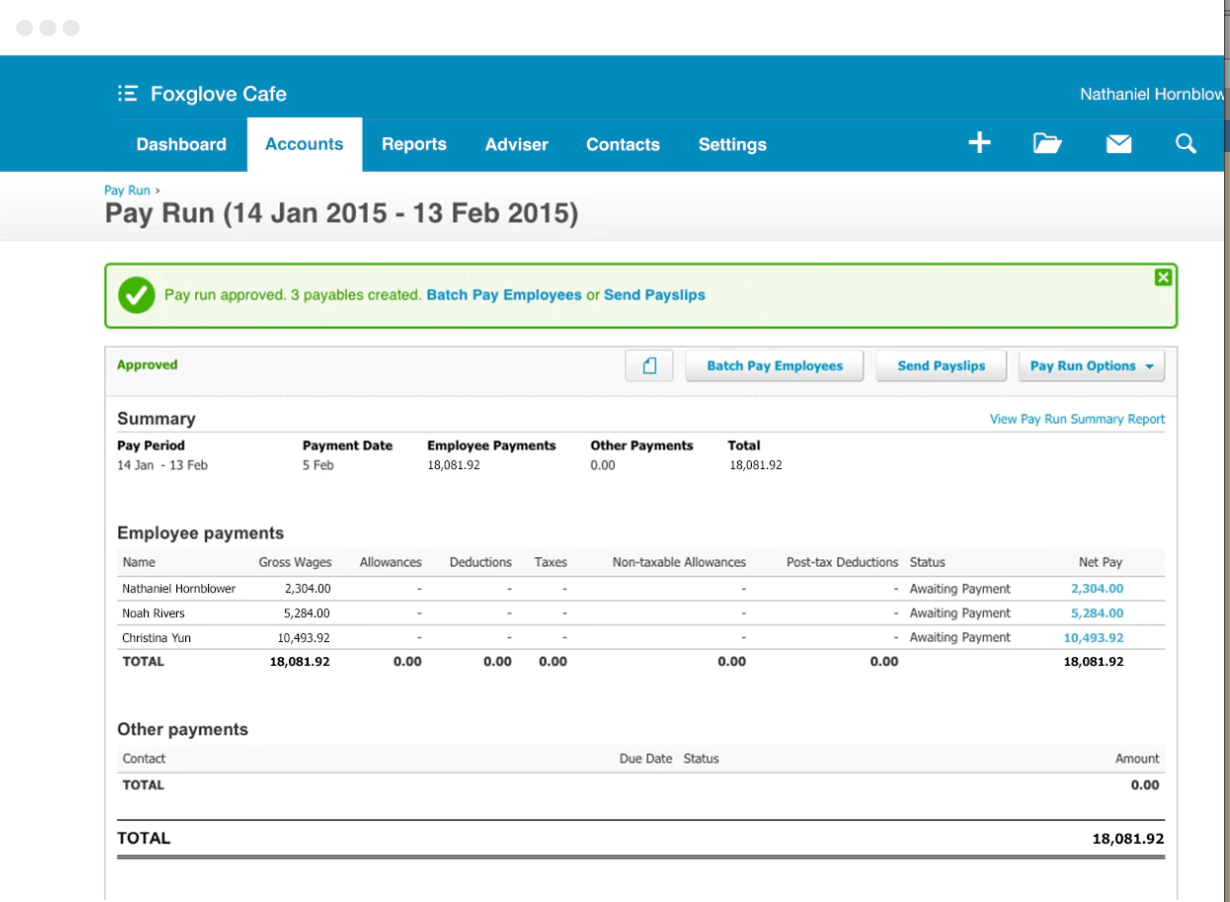The width and height of the screenshot is (1230, 902).
Task: Click Noah Rivers' net pay 5,284.00
Action: pyautogui.click(x=1097, y=614)
